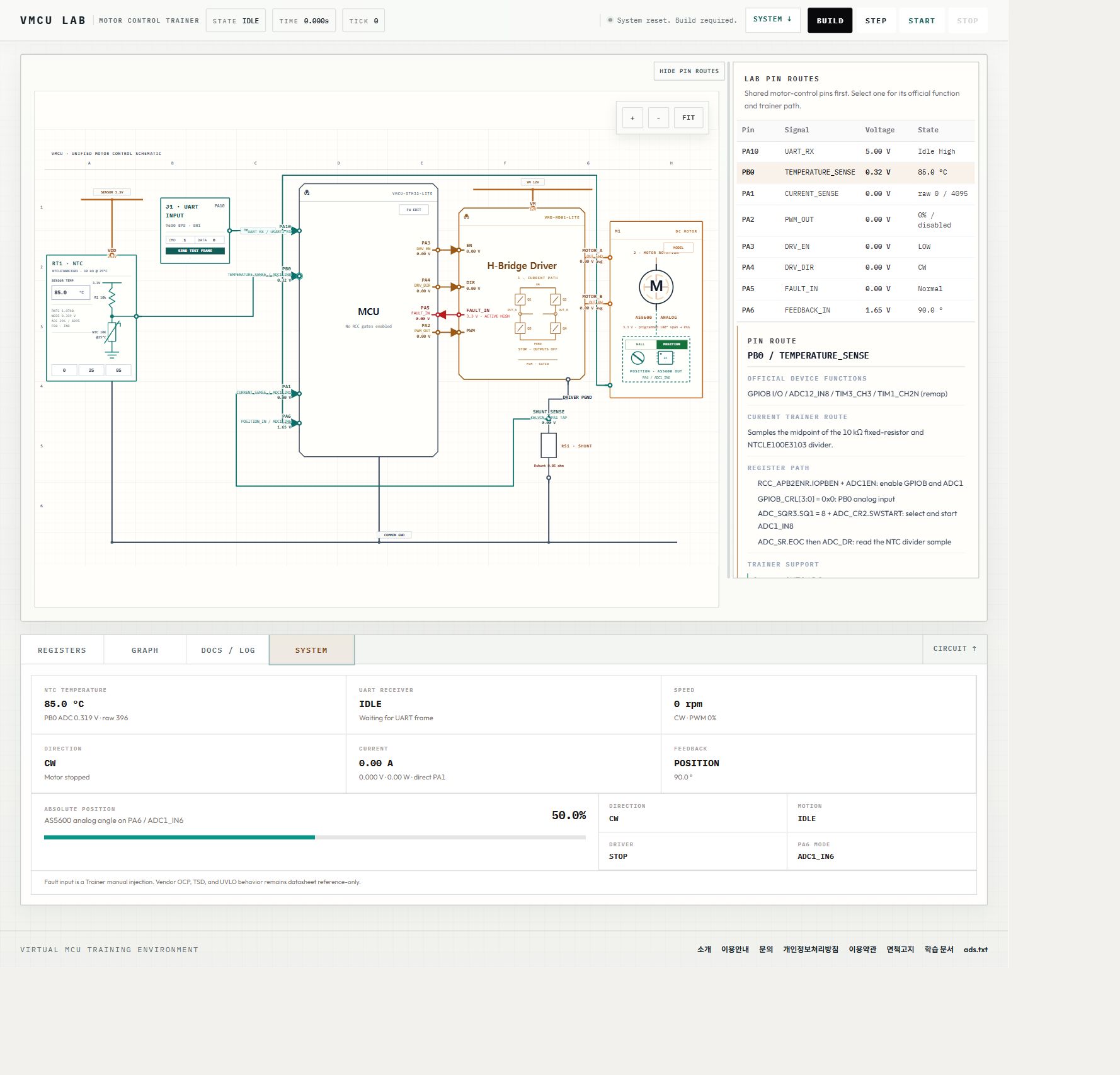Image resolution: width=1120 pixels, height=1075 pixels.
Task: Click the NTC thermistor symbol in RT1
Action: point(113,331)
